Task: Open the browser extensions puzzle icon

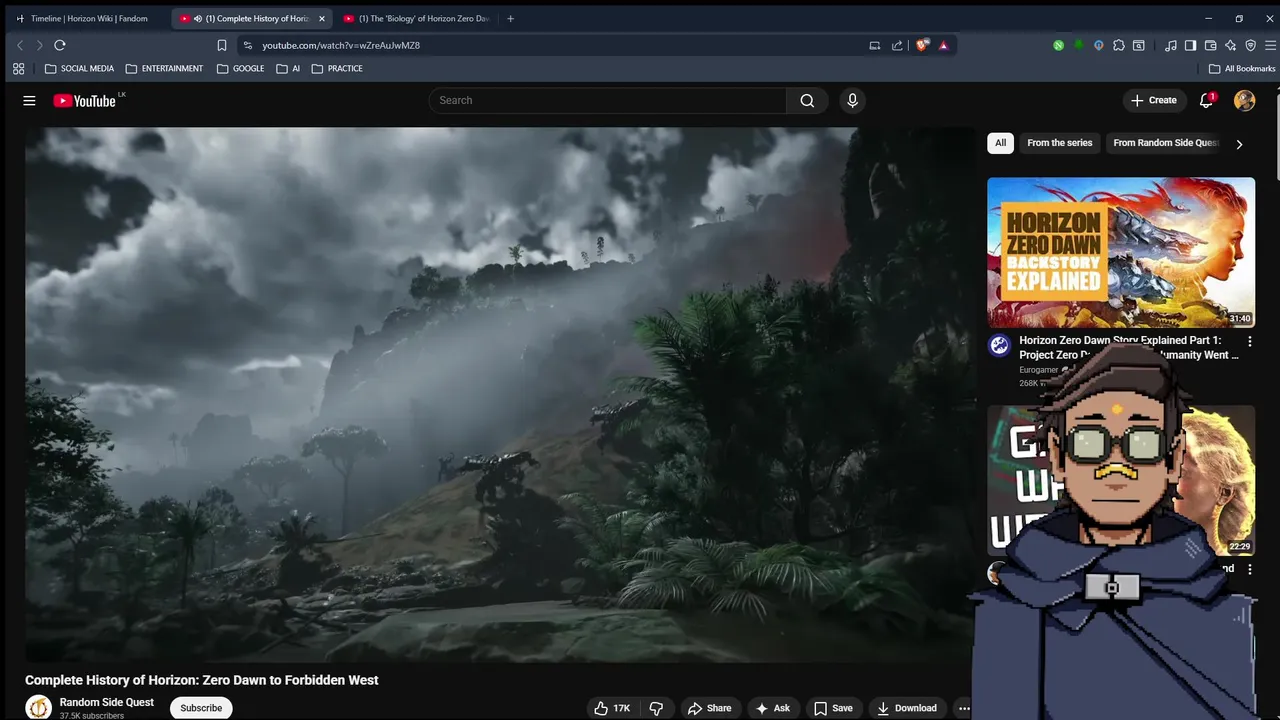Action: pos(1118,45)
